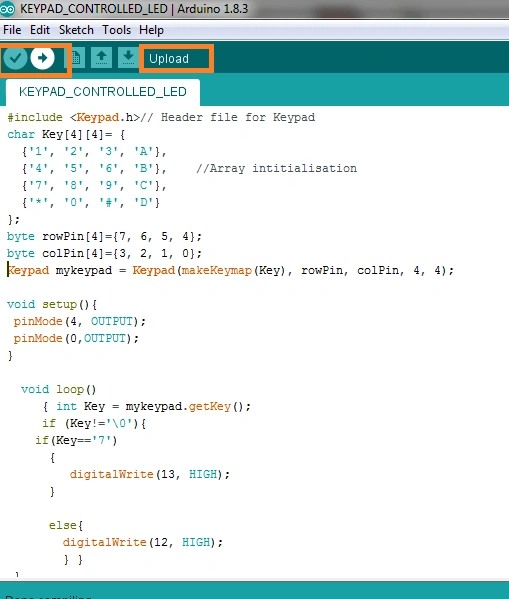Select the KEYPAD_CONTROLLED_LED tab
The image size is (509, 599).
(103, 92)
